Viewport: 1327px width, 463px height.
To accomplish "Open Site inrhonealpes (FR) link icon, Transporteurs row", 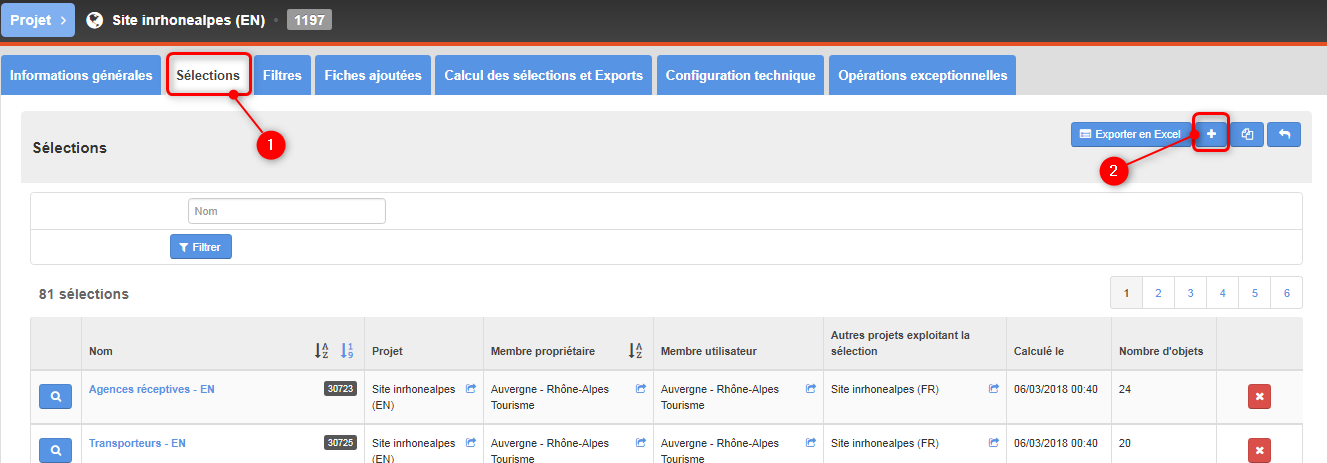I will tap(994, 443).
